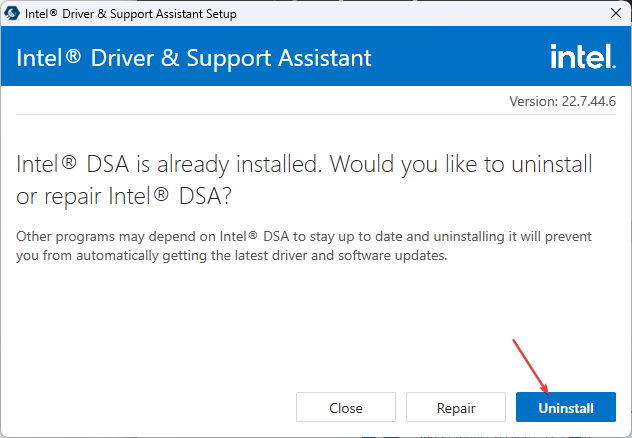Image resolution: width=632 pixels, height=438 pixels.
Task: Click the 'latest driver and software updates' line
Action: pyautogui.click(x=231, y=255)
